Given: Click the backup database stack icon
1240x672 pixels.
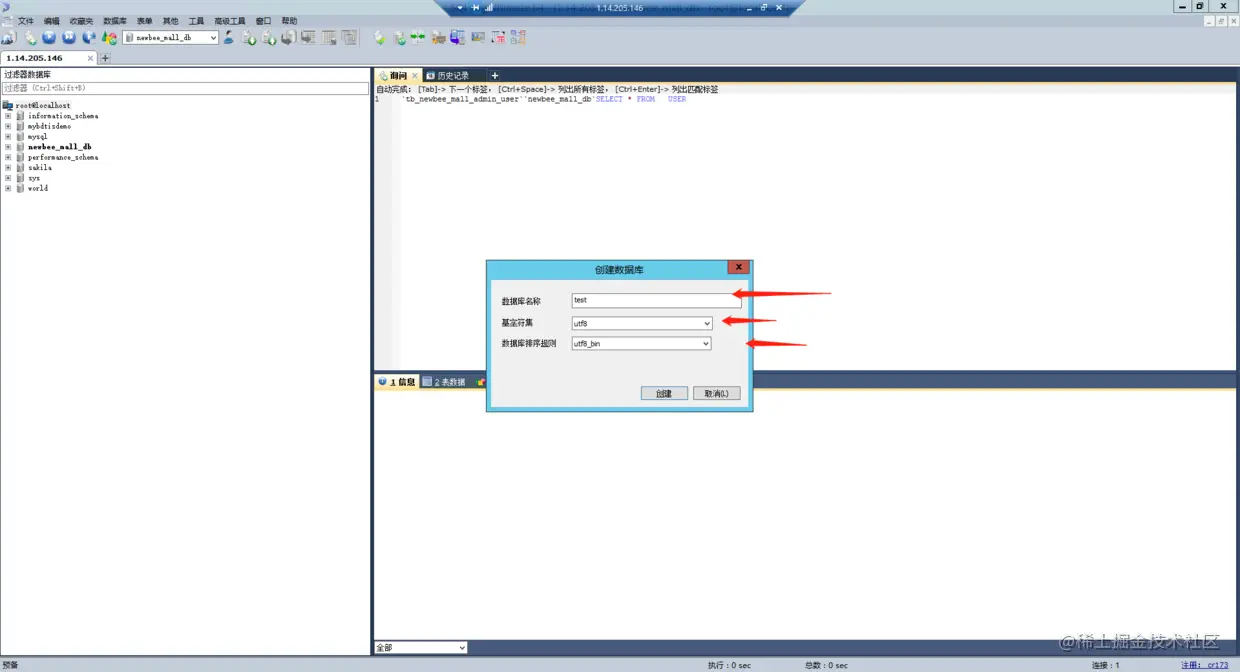Looking at the screenshot, I should pyautogui.click(x=288, y=37).
